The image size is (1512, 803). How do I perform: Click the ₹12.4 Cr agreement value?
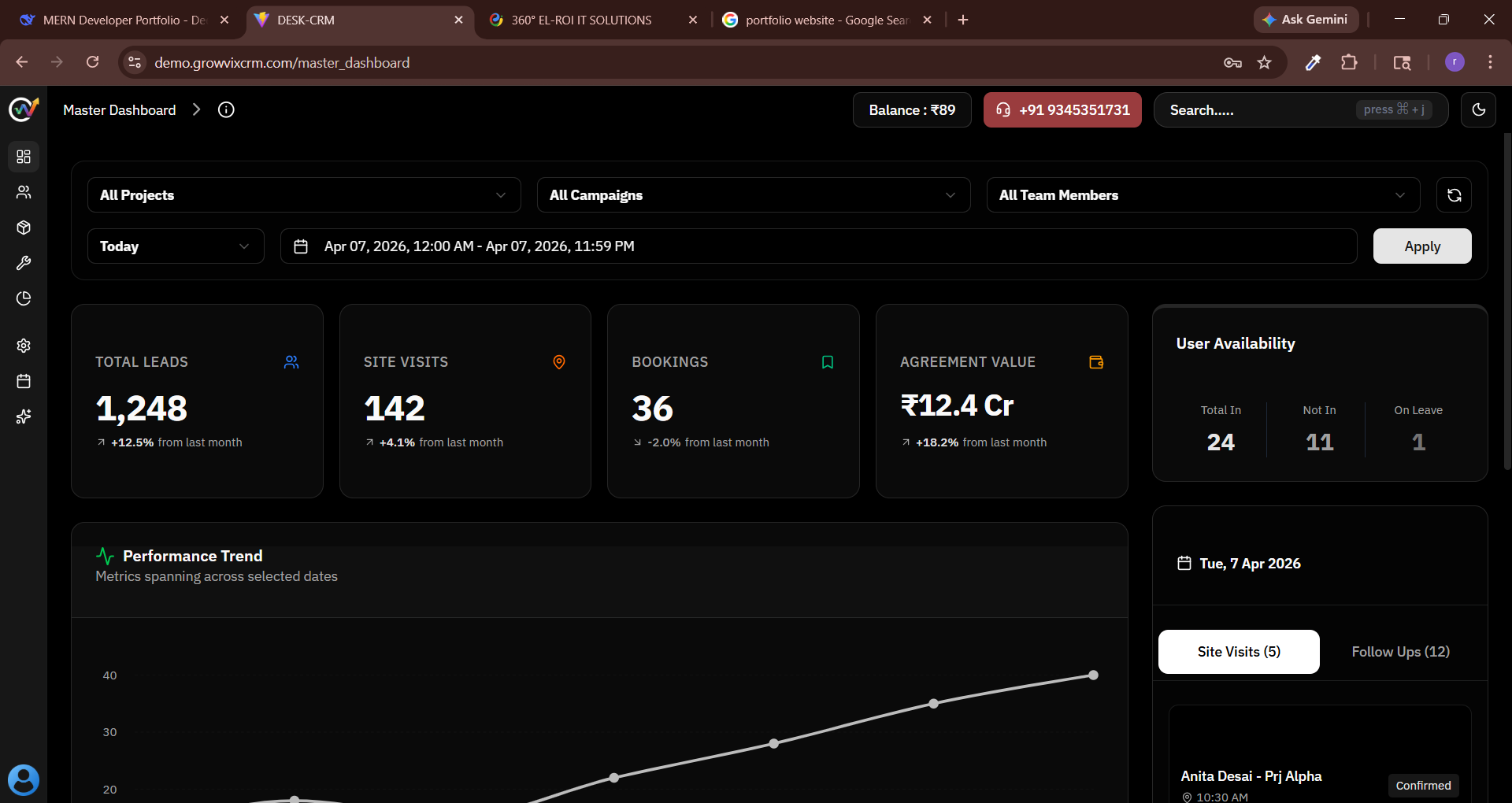(957, 406)
